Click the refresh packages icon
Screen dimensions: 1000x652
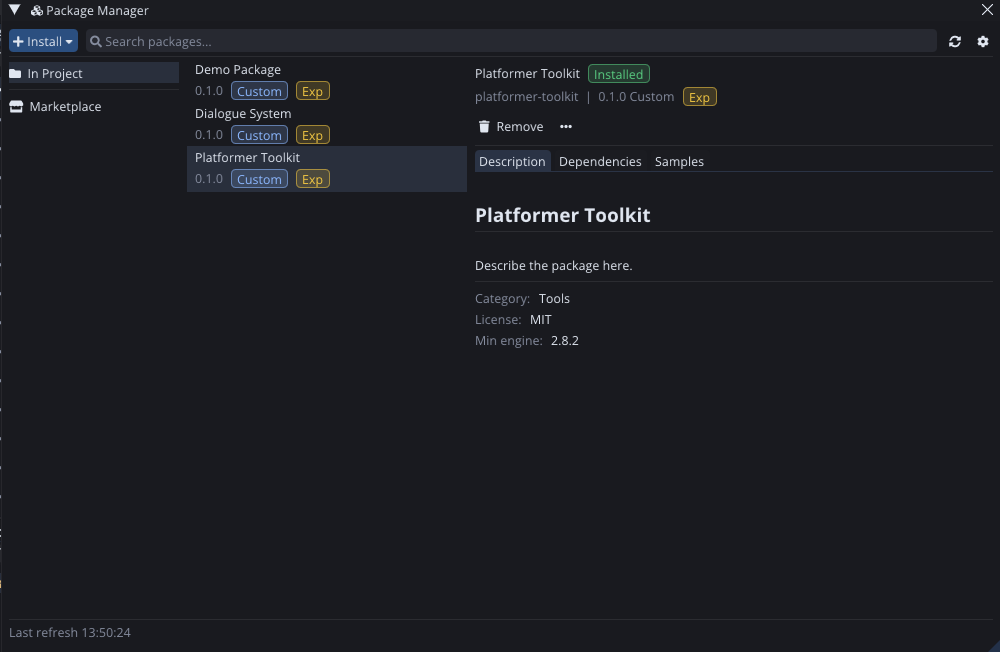click(x=955, y=41)
